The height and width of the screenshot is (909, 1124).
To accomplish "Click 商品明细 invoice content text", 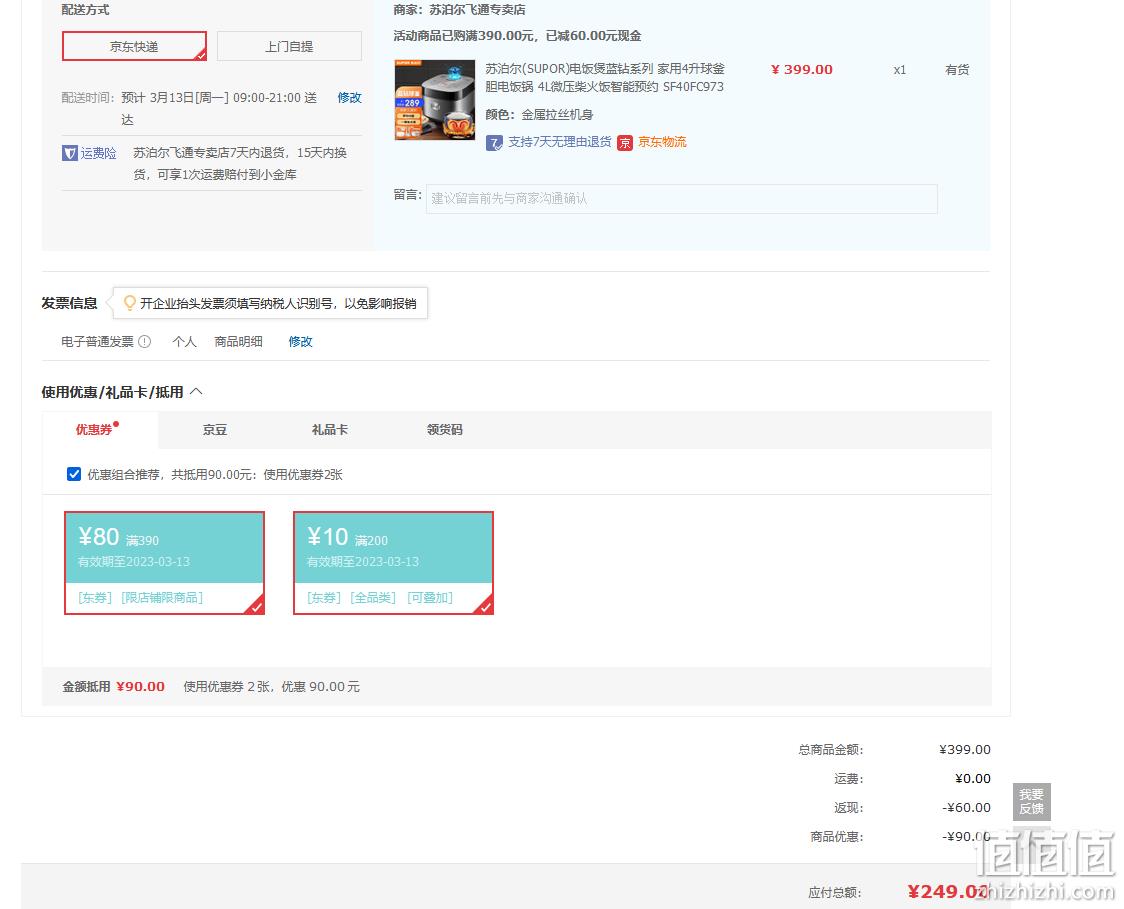I will [238, 341].
